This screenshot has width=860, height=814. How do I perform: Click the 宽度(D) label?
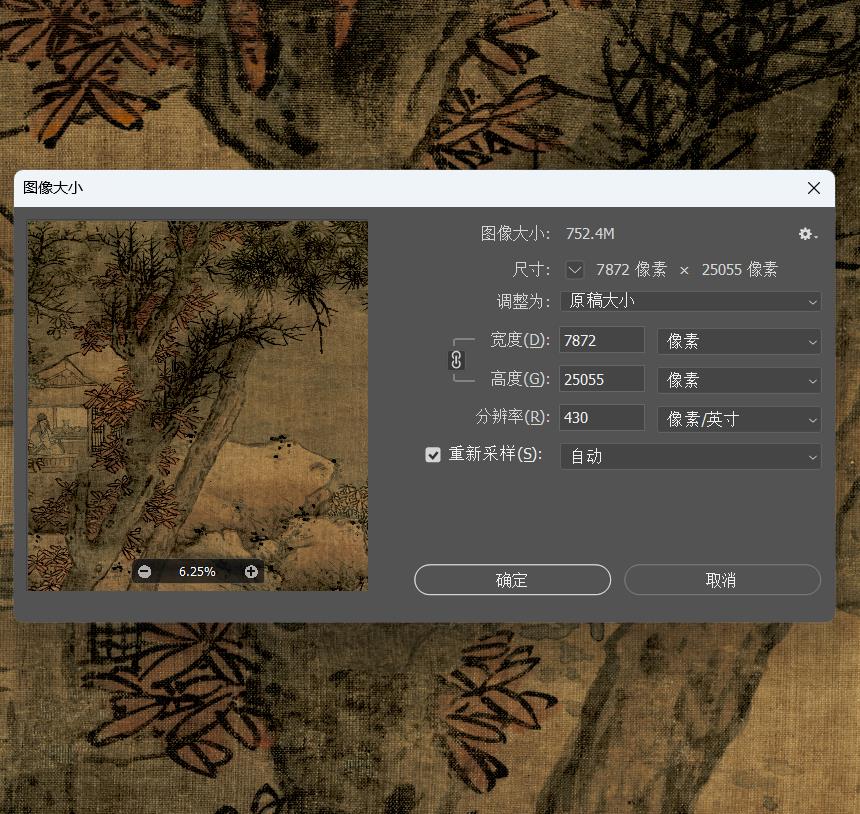coord(519,340)
